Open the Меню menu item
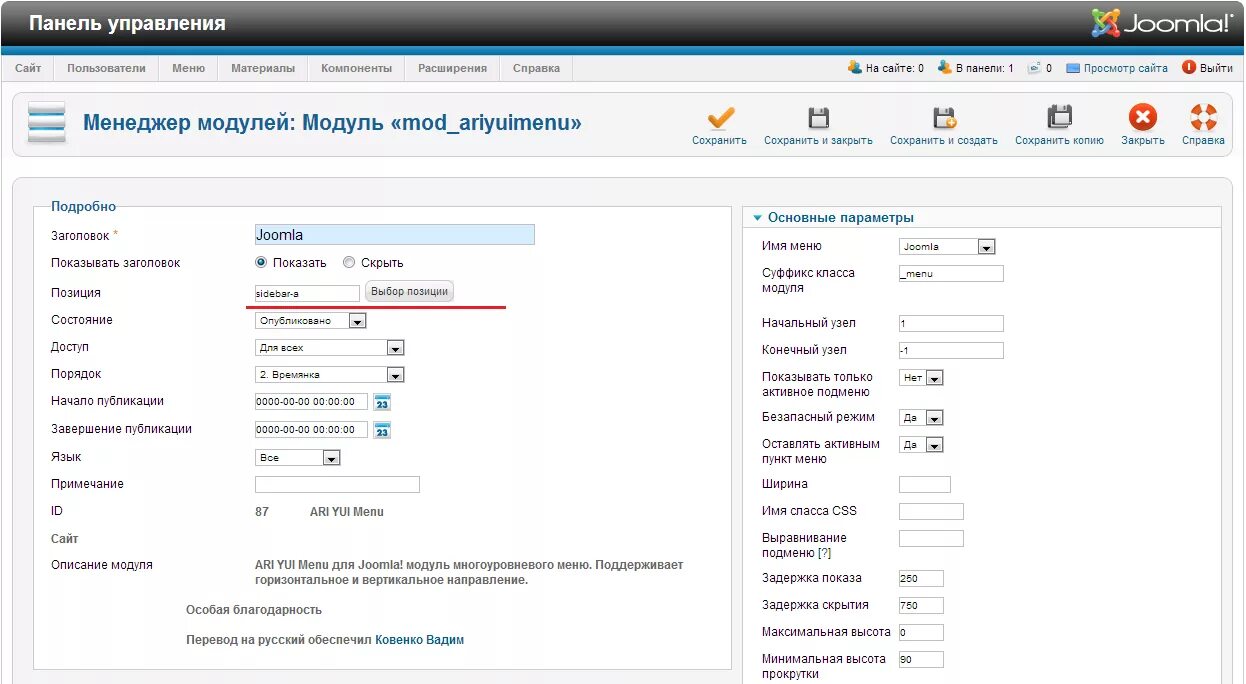The width and height of the screenshot is (1246, 684). (x=188, y=68)
